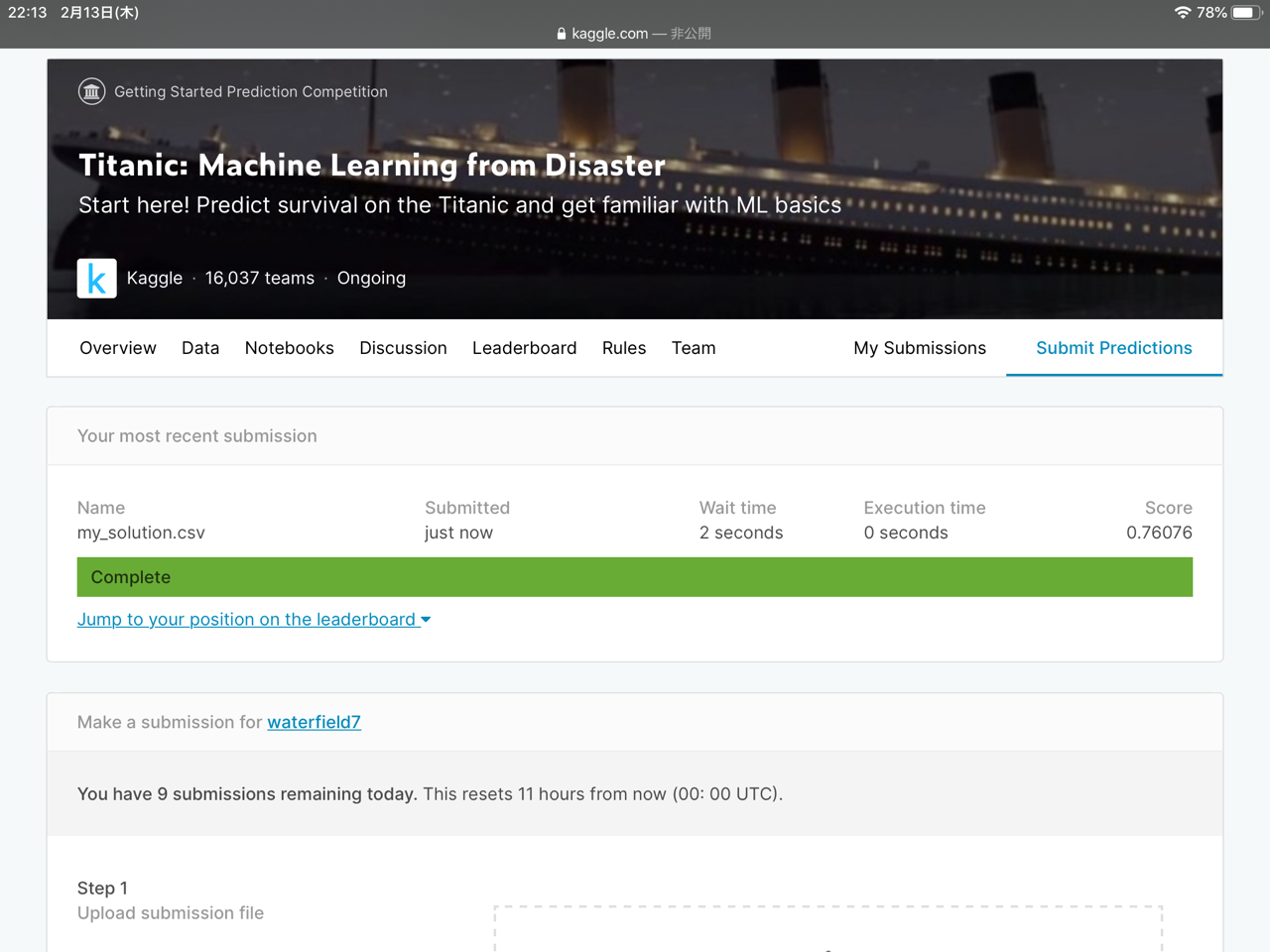The image size is (1270, 952).
Task: Click the green Complete progress bar
Action: click(635, 577)
